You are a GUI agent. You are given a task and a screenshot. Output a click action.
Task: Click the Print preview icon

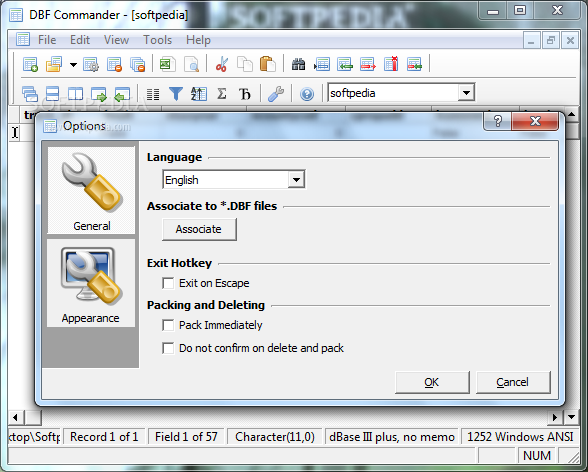pos(191,64)
